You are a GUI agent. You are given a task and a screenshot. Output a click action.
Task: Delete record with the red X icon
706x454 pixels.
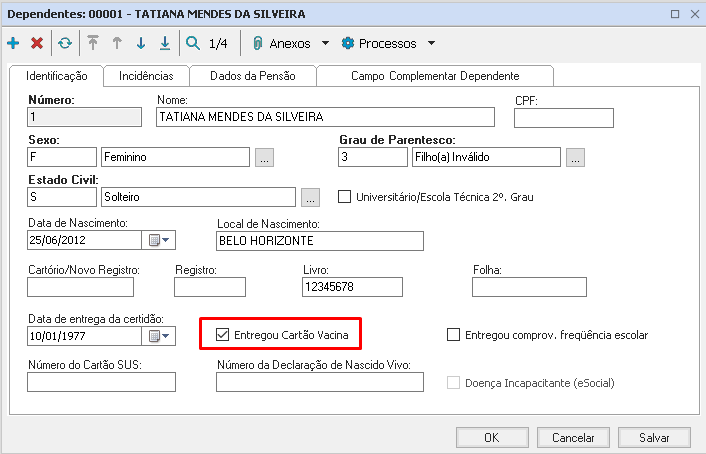tap(37, 43)
